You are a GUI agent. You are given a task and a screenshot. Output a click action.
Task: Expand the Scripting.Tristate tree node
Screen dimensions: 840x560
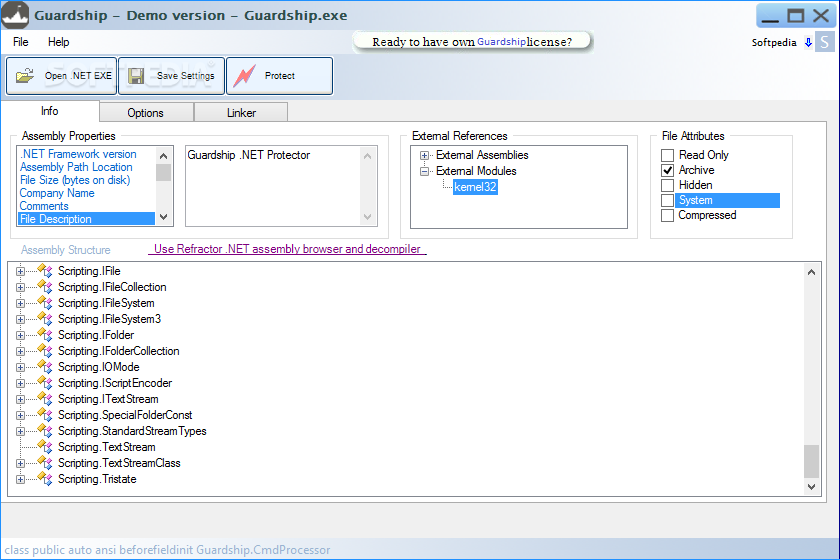click(x=20, y=479)
